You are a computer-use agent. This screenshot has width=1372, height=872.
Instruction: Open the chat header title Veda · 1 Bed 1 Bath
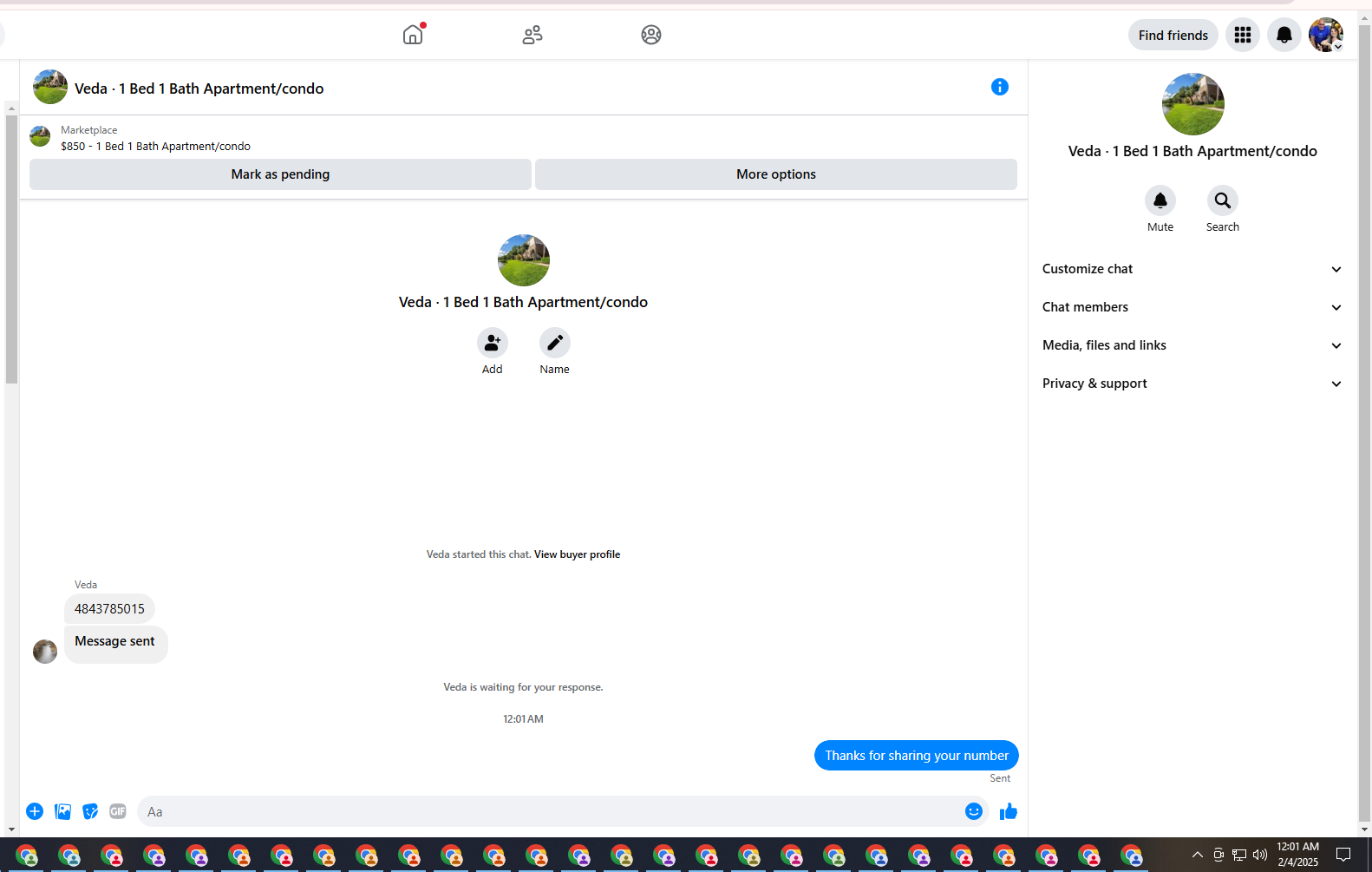pos(199,89)
